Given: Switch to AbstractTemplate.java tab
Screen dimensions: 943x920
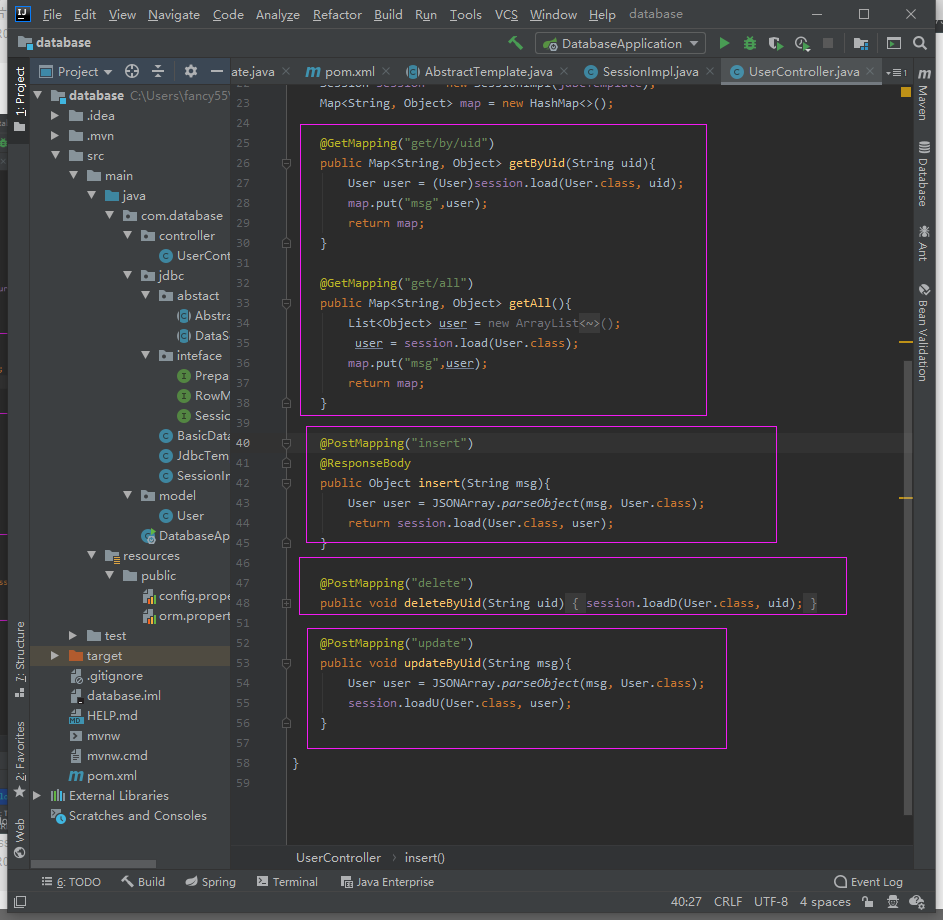Looking at the screenshot, I should (488, 72).
